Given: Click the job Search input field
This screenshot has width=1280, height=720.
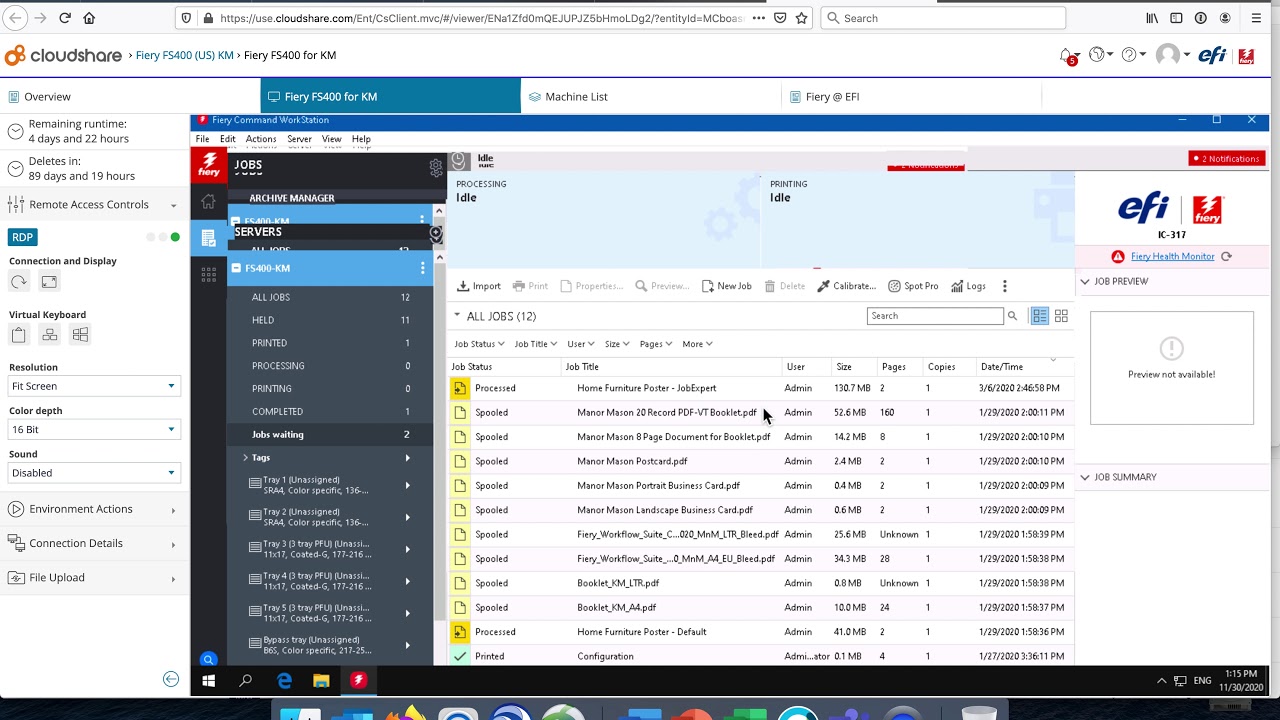Looking at the screenshot, I should pyautogui.click(x=935, y=316).
